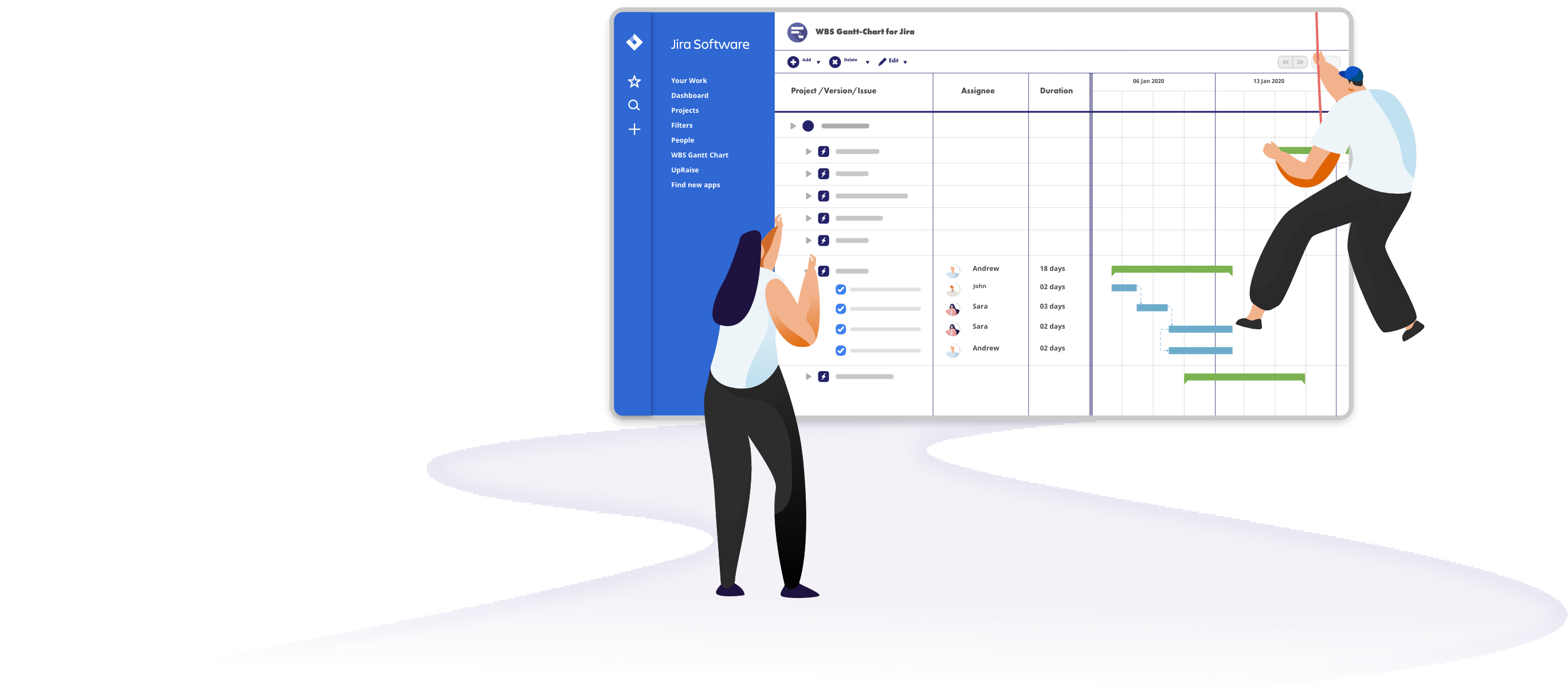This screenshot has width=1568, height=697.
Task: Click Andrew's avatar in the last 02 days row
Action: pos(952,351)
